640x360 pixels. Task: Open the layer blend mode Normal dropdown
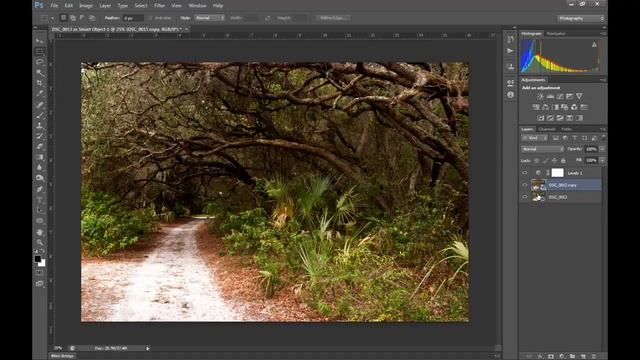click(542, 149)
